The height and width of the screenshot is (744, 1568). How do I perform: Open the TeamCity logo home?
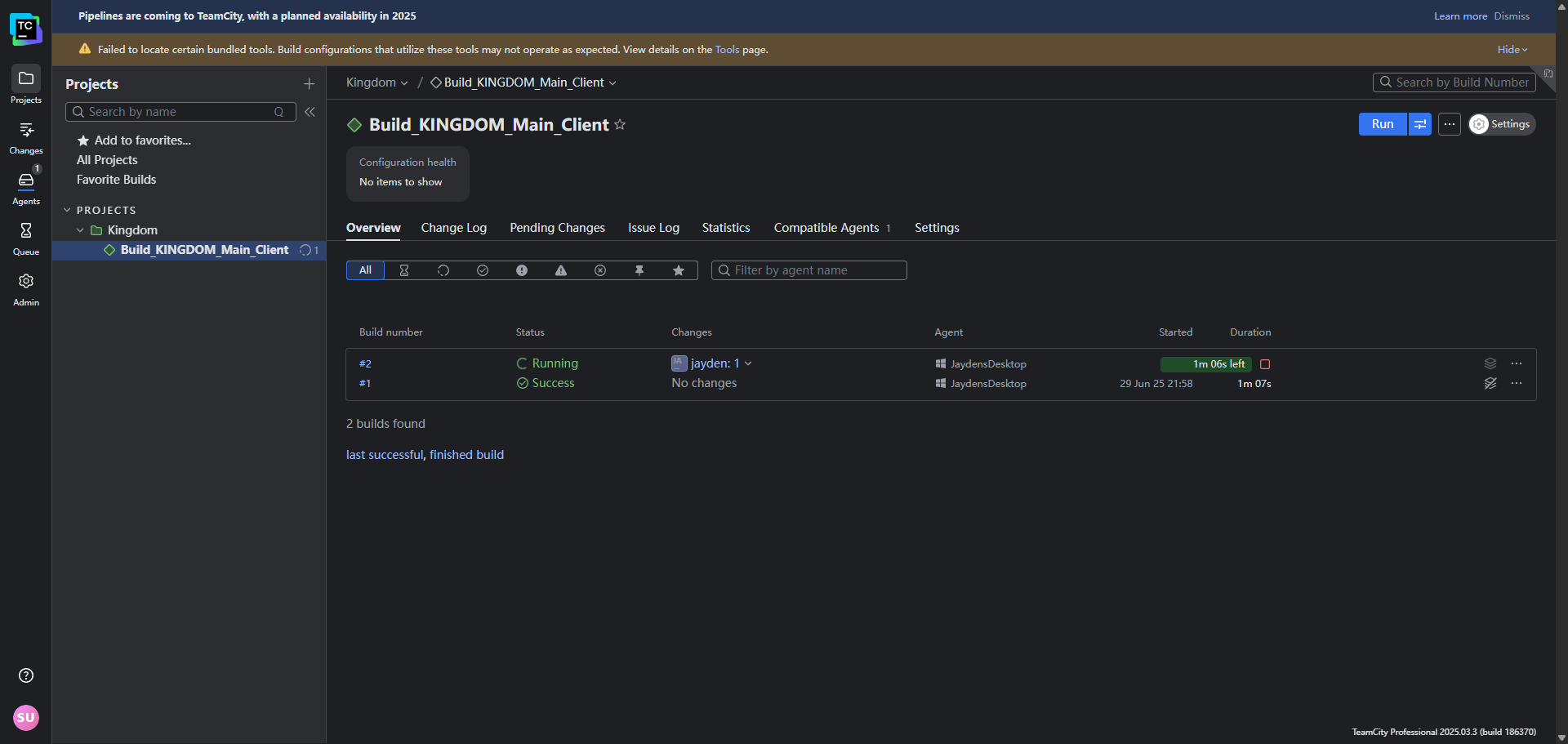click(25, 29)
